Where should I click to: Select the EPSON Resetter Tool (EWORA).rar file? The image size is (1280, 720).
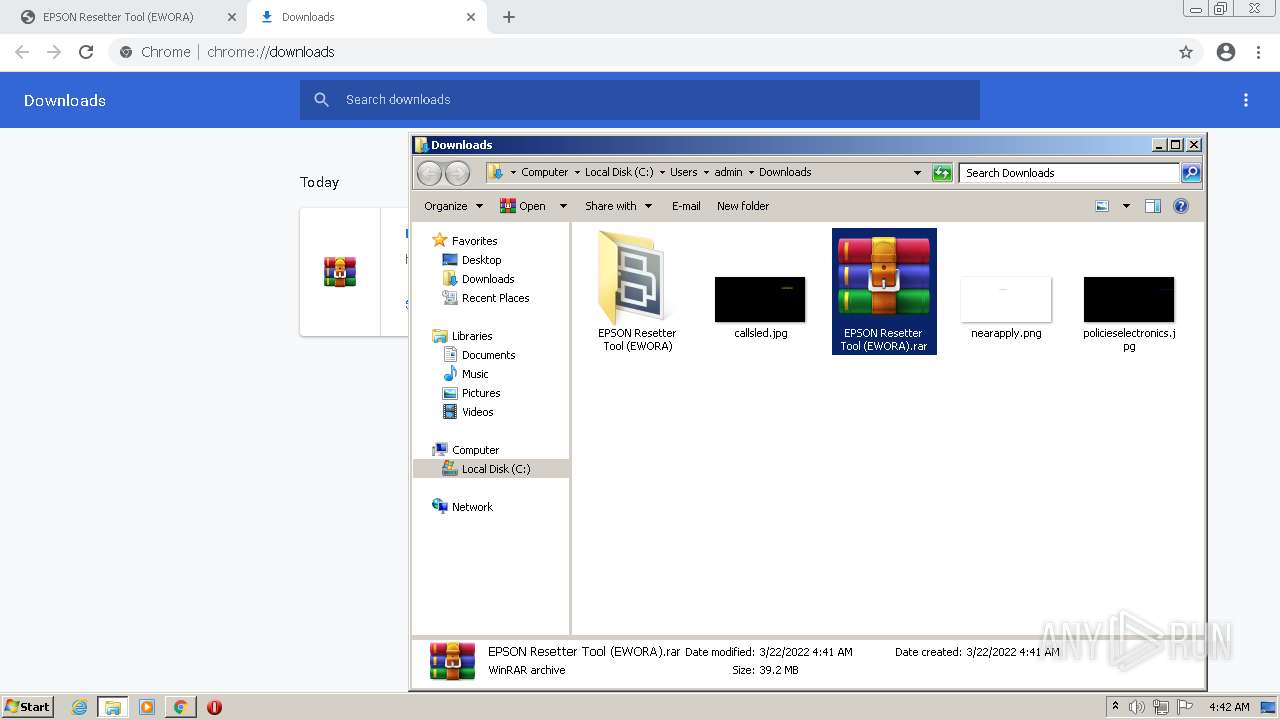(884, 291)
